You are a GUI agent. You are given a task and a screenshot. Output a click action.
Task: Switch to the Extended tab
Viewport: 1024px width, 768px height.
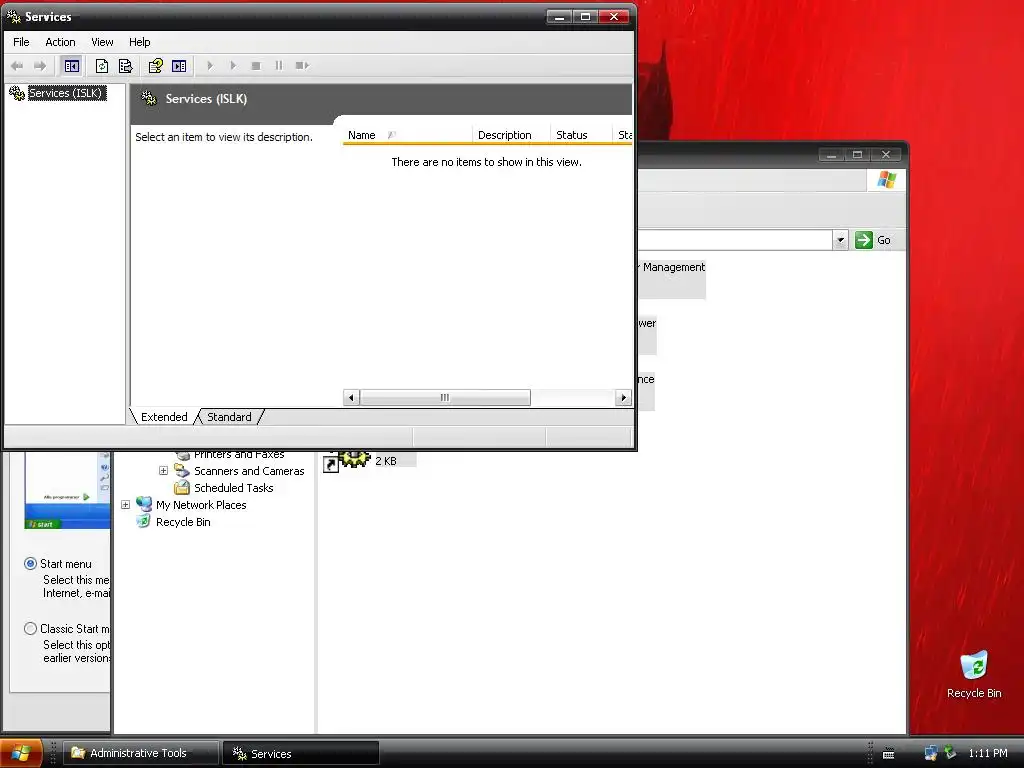[x=164, y=417]
